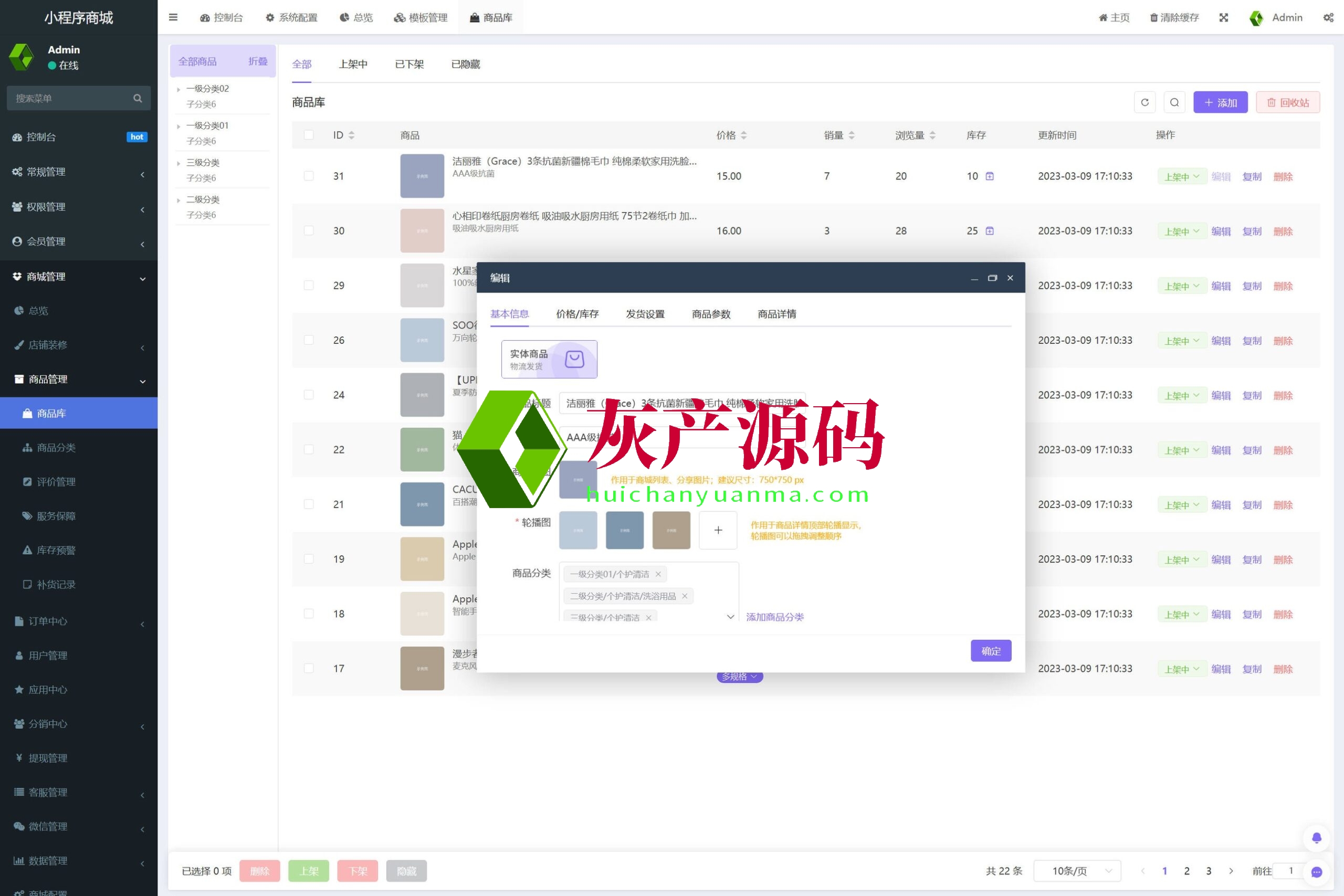Image resolution: width=1344 pixels, height=896 pixels.
Task: Toggle sidebar with the hamburger menu icon
Action: coord(173,17)
